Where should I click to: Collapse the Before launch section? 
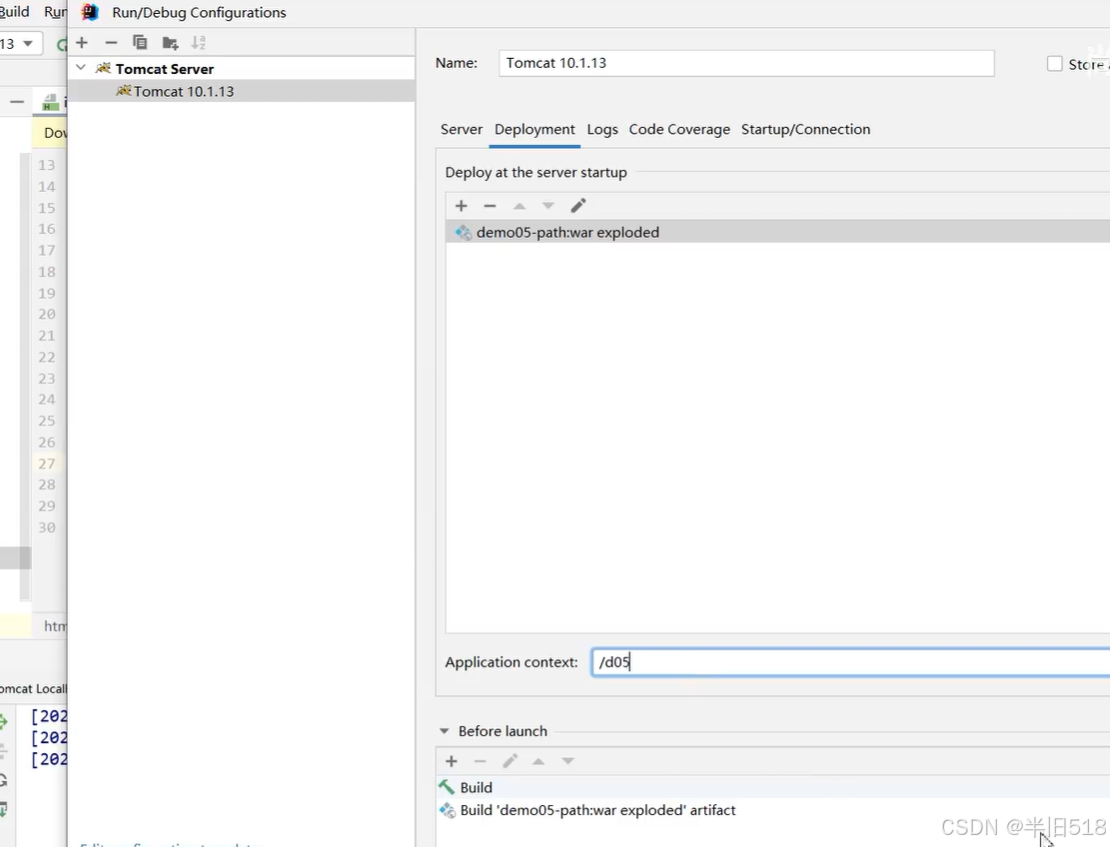(x=445, y=731)
